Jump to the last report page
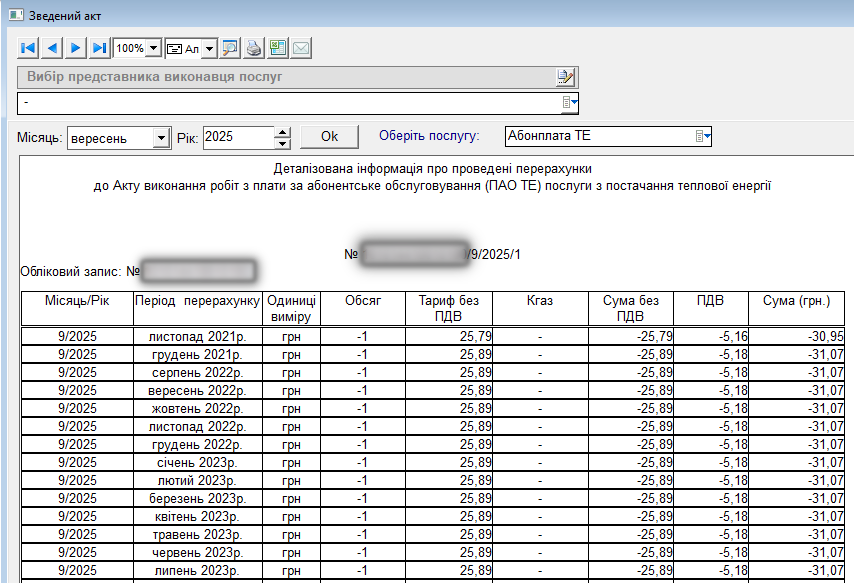 coord(99,48)
